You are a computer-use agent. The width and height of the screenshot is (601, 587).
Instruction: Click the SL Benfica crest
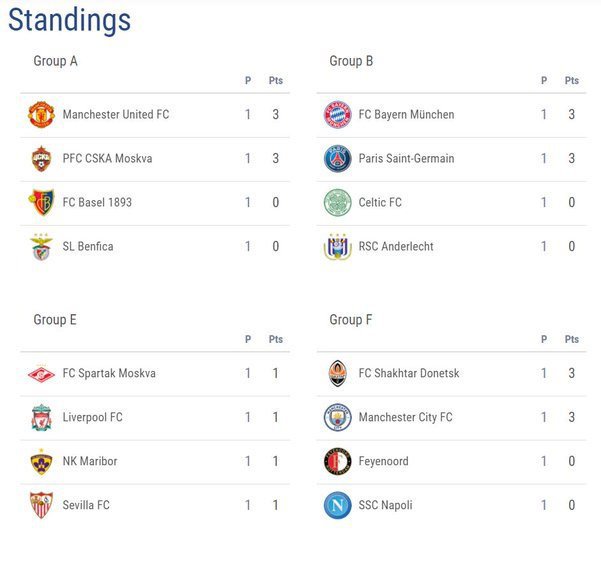pyautogui.click(x=40, y=247)
